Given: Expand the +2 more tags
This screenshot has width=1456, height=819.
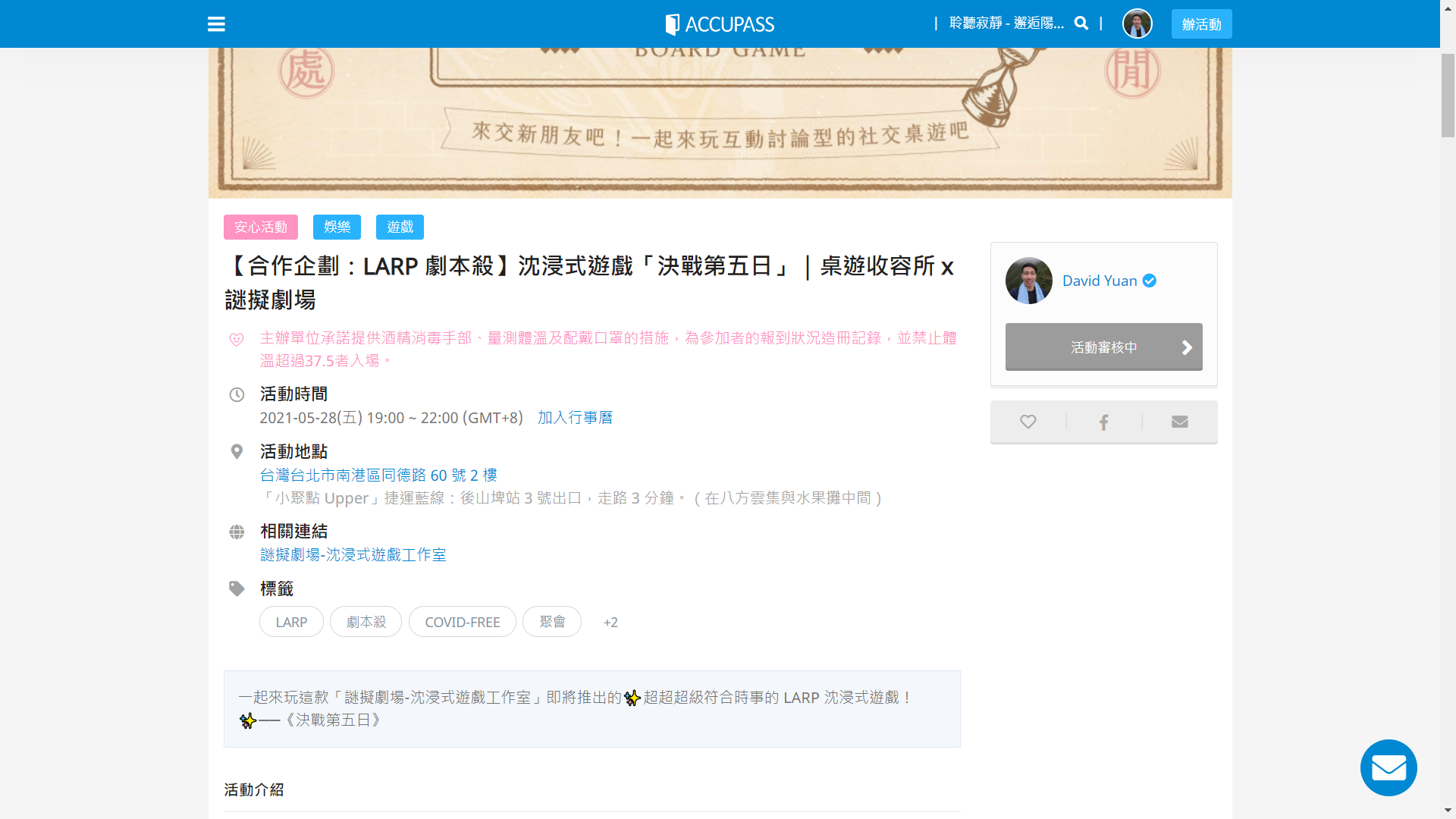Looking at the screenshot, I should (610, 623).
